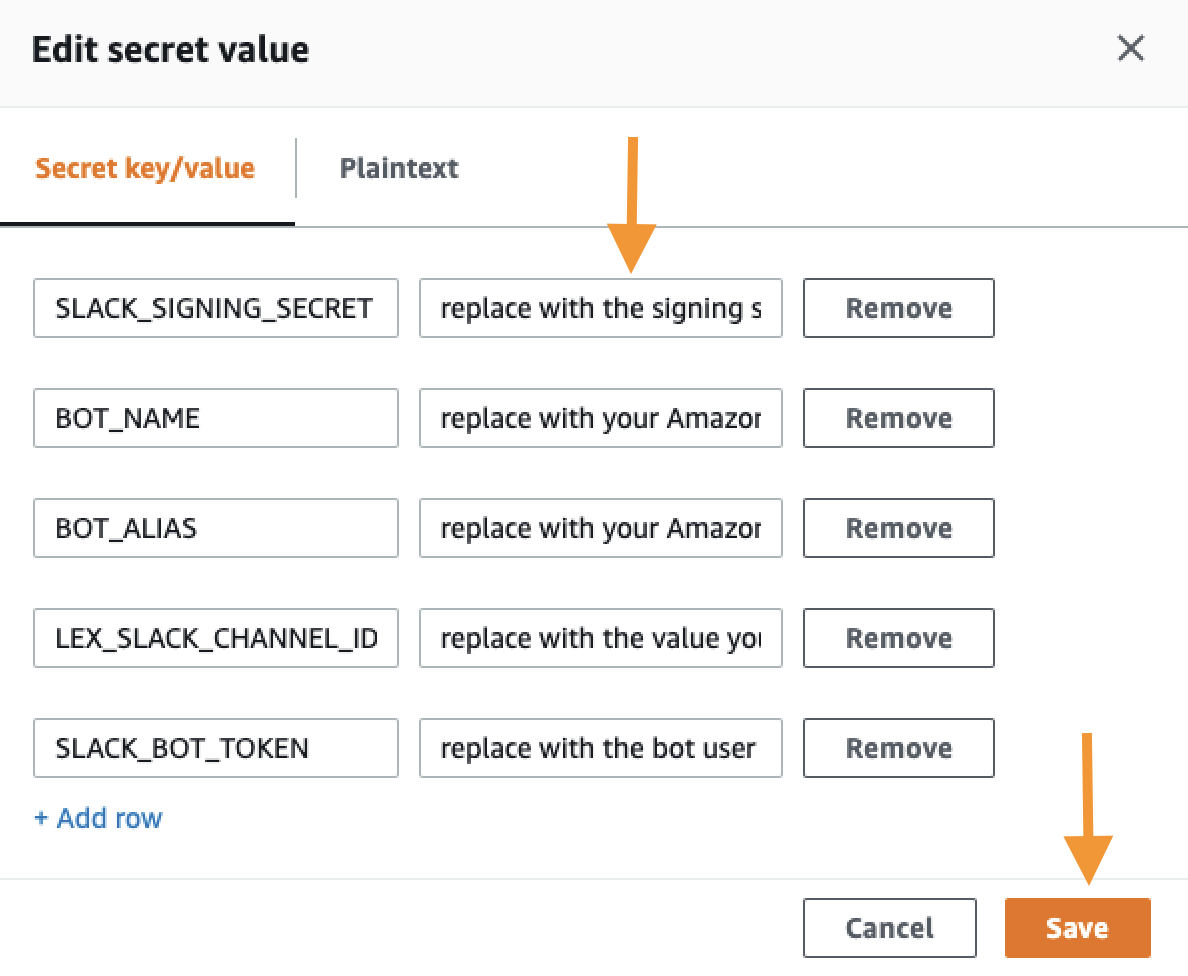Remove the SLACK_BOT_TOKEN row
This screenshot has width=1188, height=976.
click(898, 748)
